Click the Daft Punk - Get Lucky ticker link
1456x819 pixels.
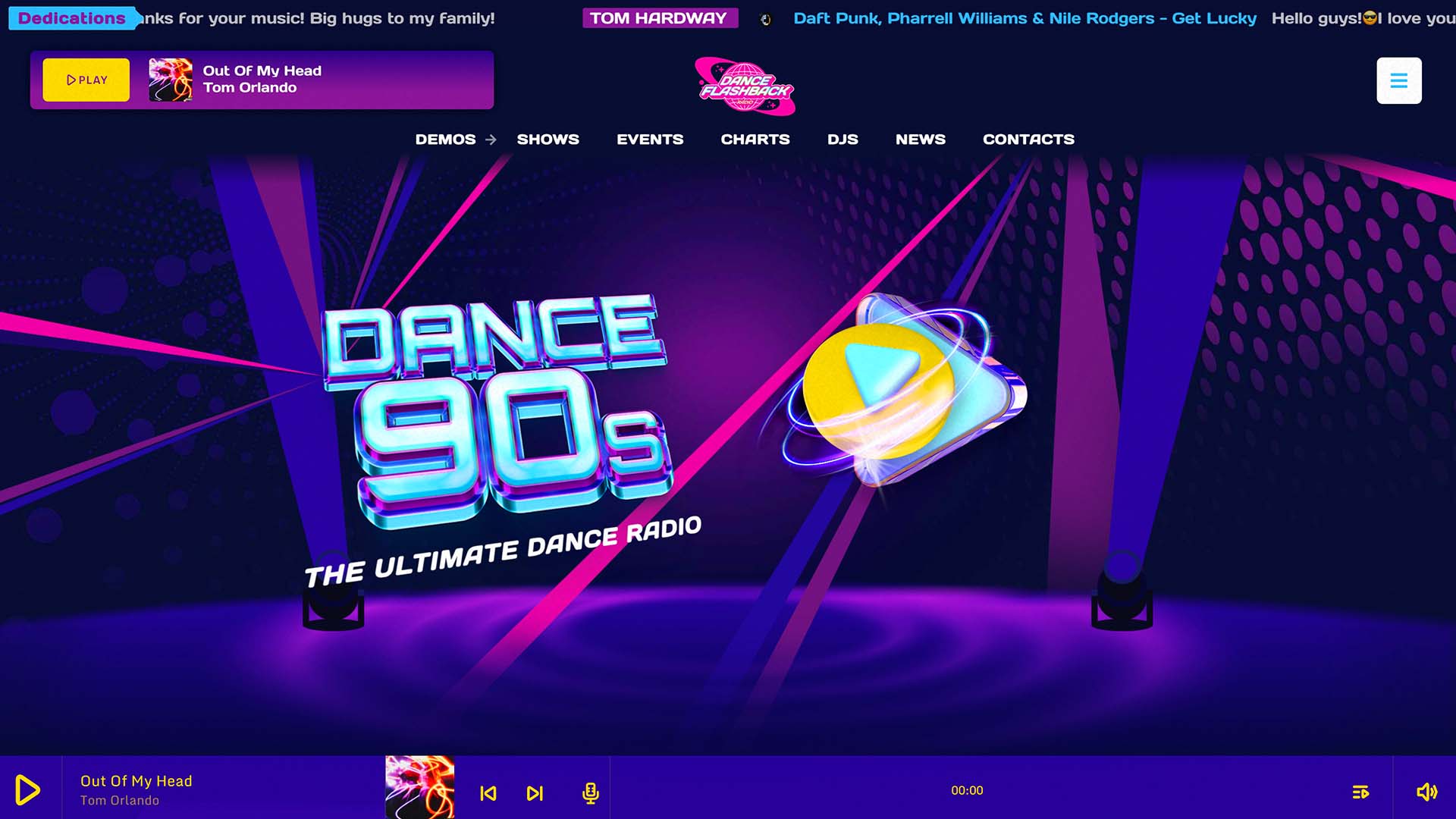pos(1024,17)
